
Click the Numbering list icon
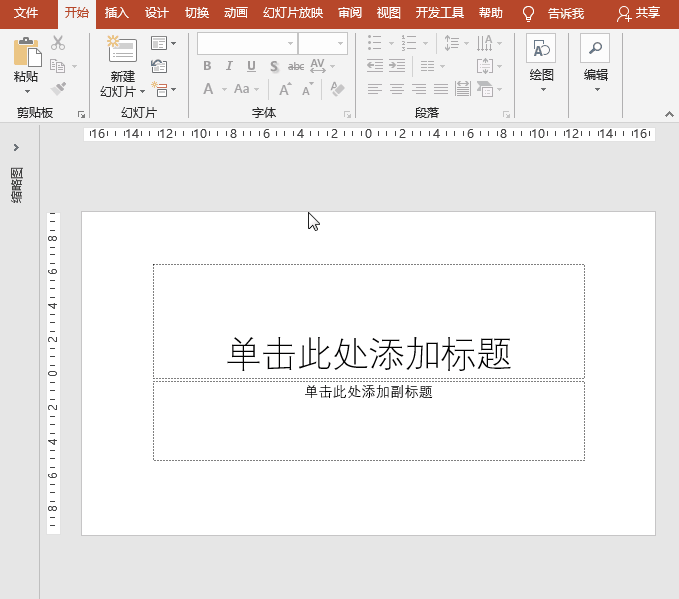pyautogui.click(x=409, y=42)
